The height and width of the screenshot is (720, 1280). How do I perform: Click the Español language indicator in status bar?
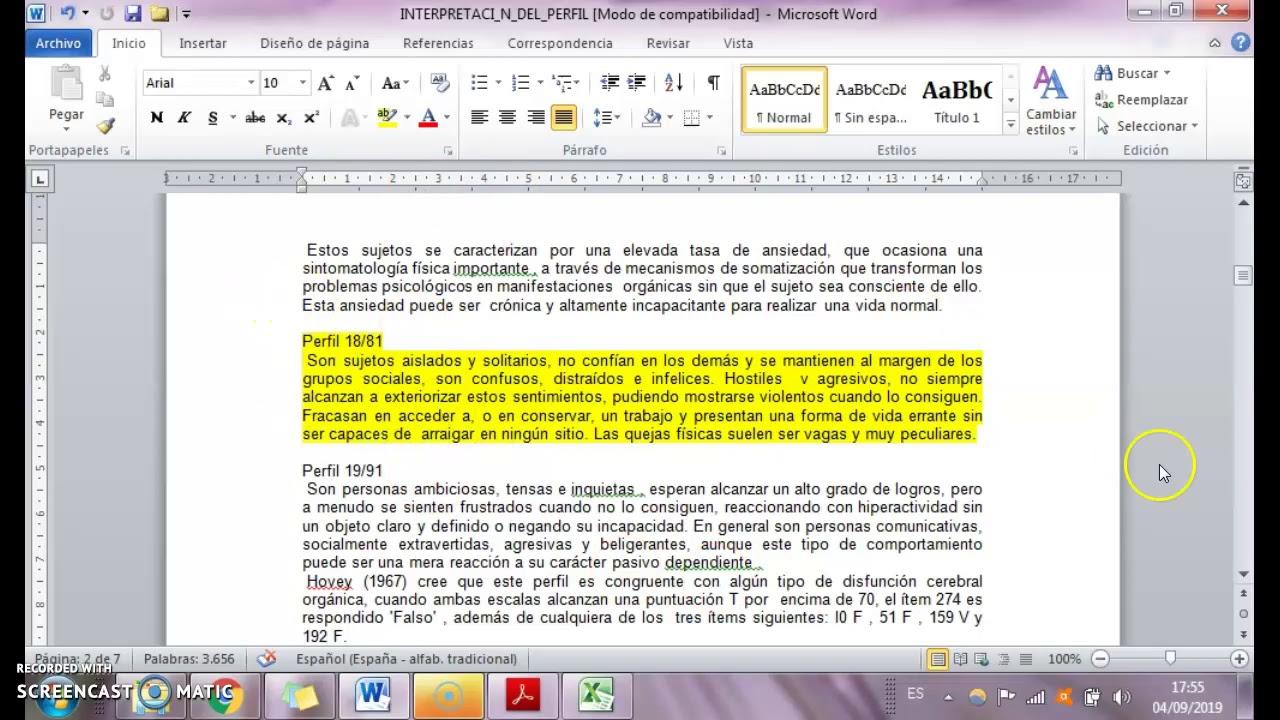coord(406,659)
